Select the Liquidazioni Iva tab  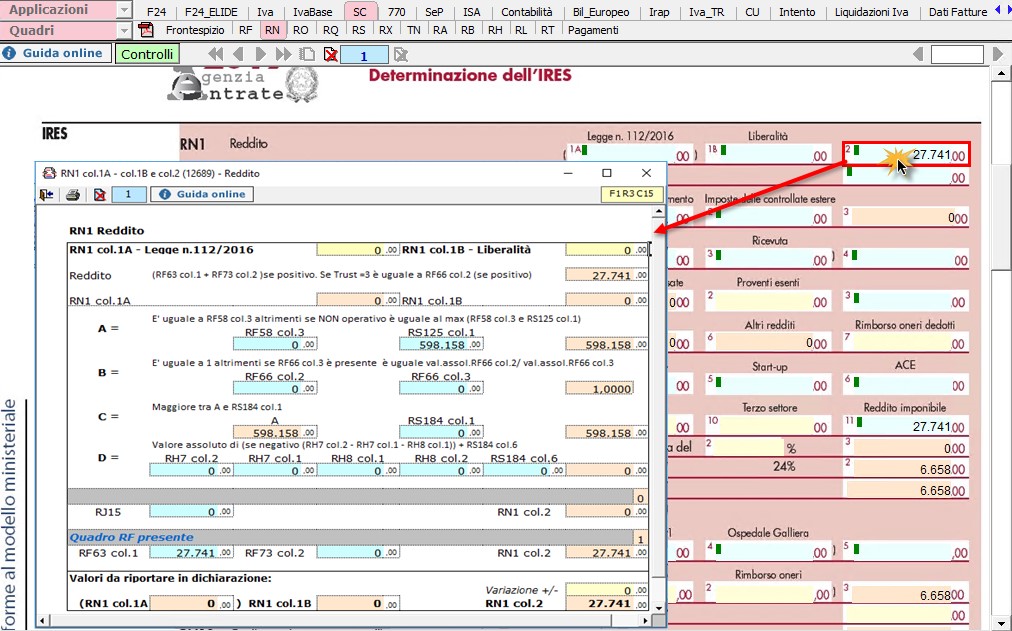click(871, 12)
